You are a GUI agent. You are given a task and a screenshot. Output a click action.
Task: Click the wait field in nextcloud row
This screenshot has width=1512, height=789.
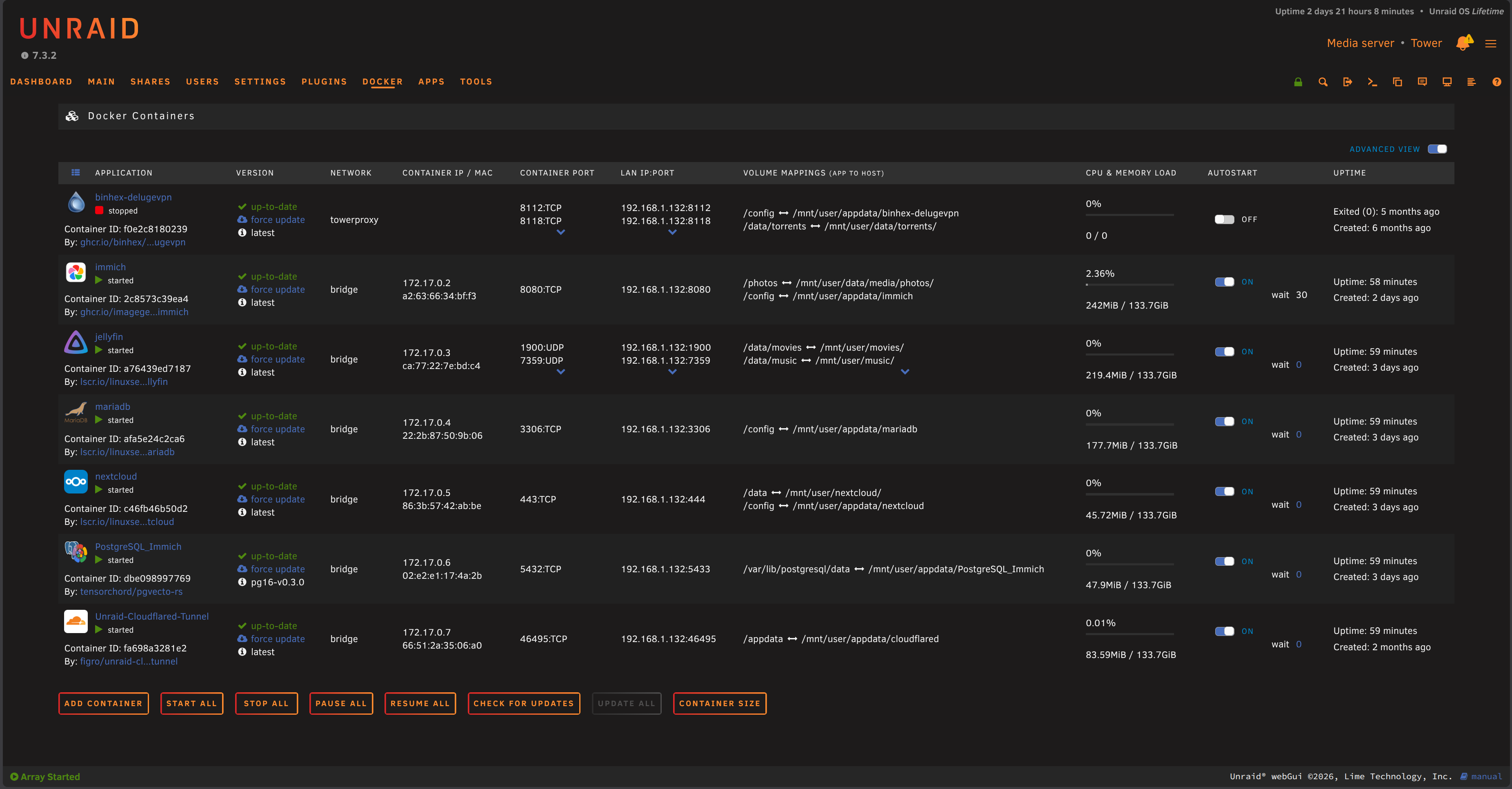coord(1299,505)
